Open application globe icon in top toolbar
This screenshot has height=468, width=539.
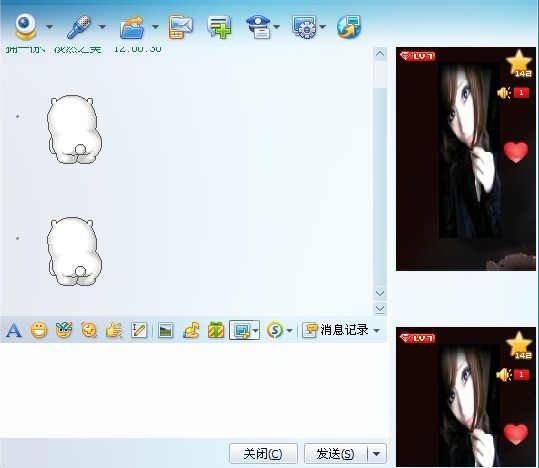pyautogui.click(x=349, y=27)
